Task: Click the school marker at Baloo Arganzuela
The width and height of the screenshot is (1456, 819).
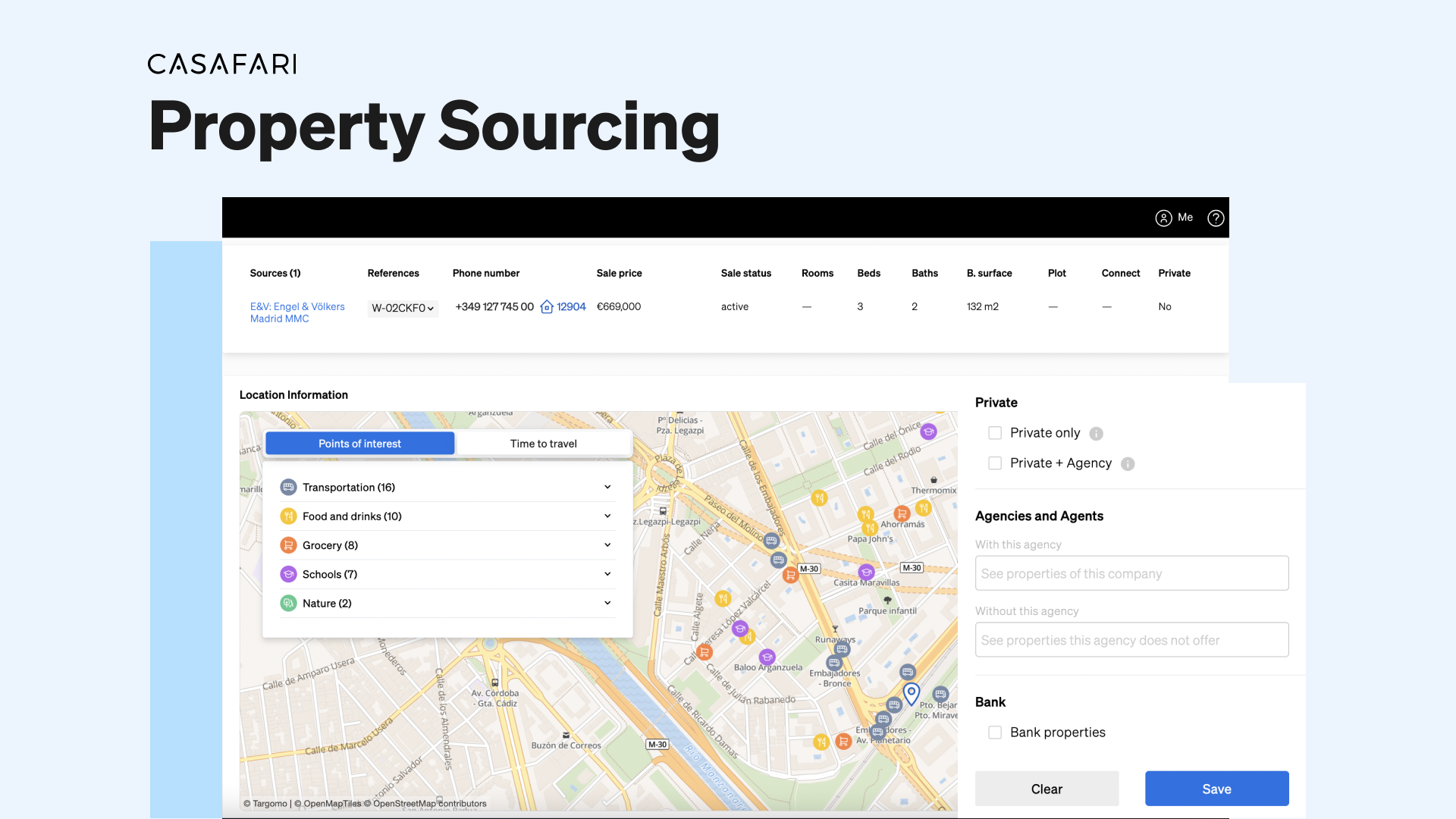Action: click(x=767, y=657)
